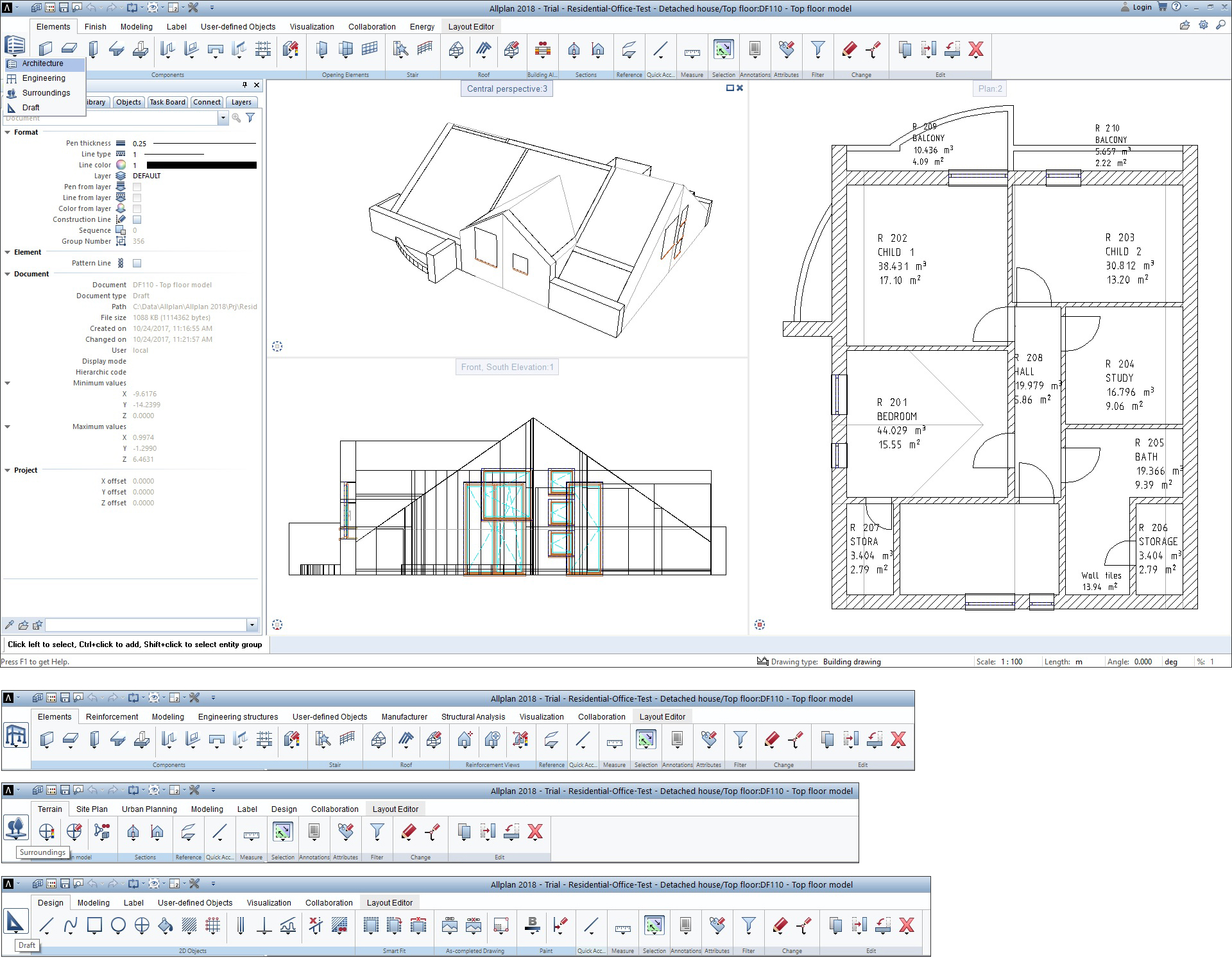
Task: Select the Roof frame tool in main window
Action: pos(456,50)
